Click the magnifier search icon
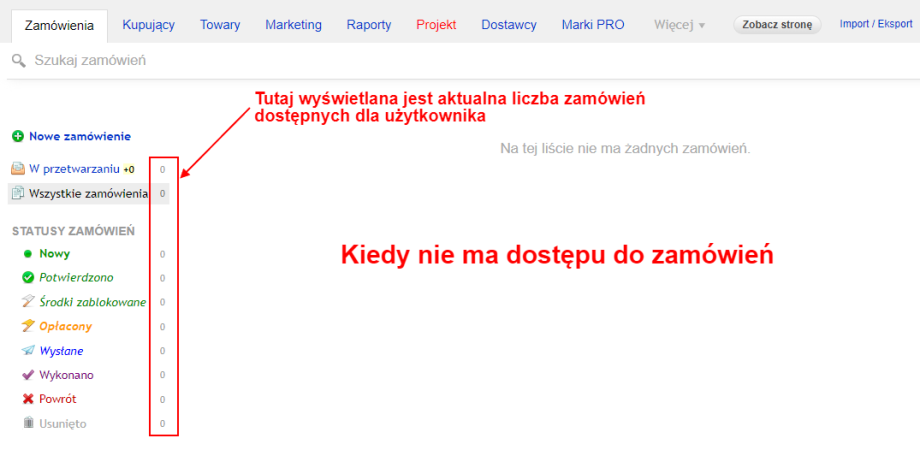Image resolution: width=920 pixels, height=450 pixels. (x=18, y=61)
